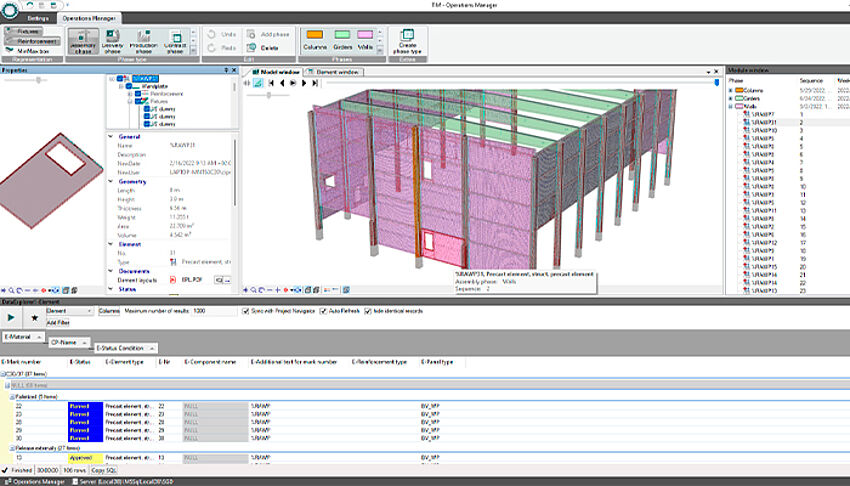Toggle Sync with Project Navigator checkbox
Image resolution: width=850 pixels, height=486 pixels.
pos(247,311)
